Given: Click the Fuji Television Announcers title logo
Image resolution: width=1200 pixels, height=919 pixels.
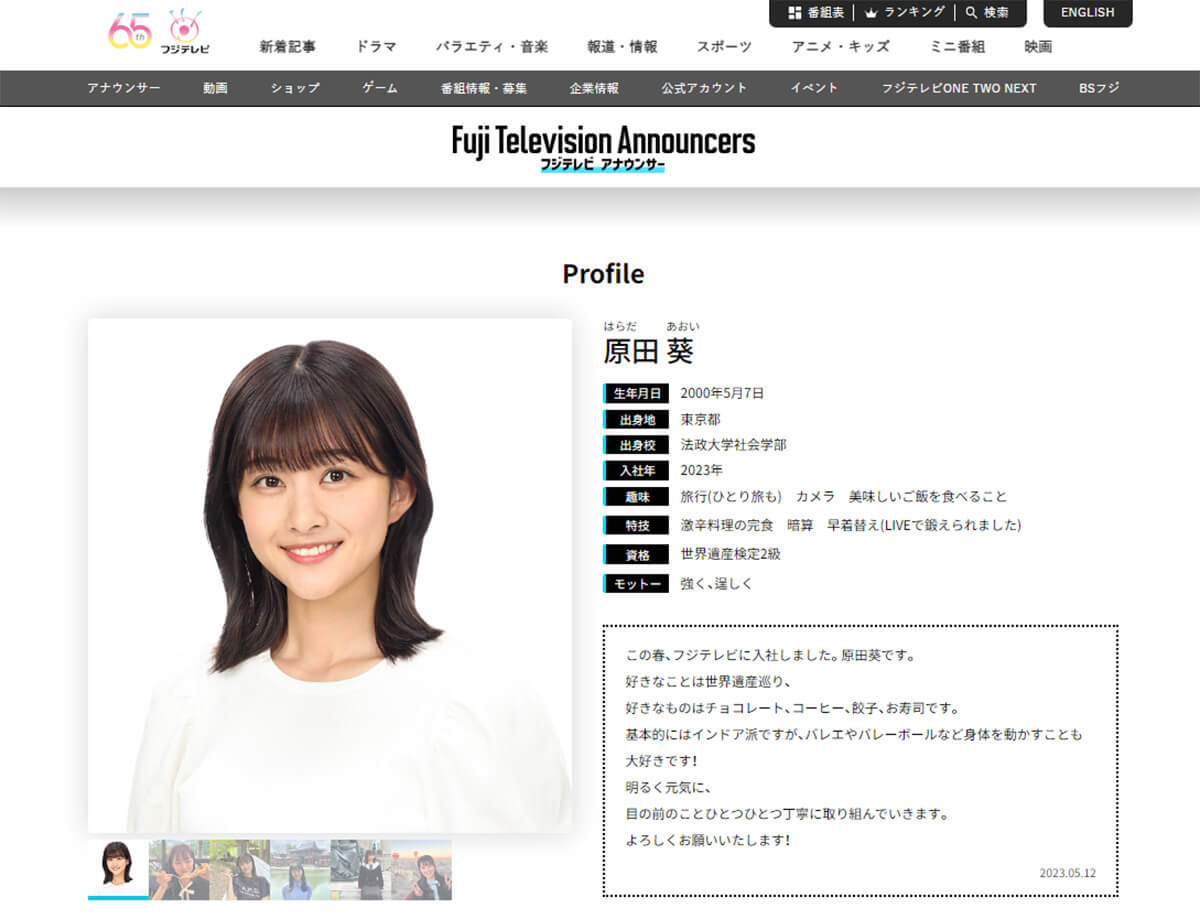Looking at the screenshot, I should tap(603, 148).
